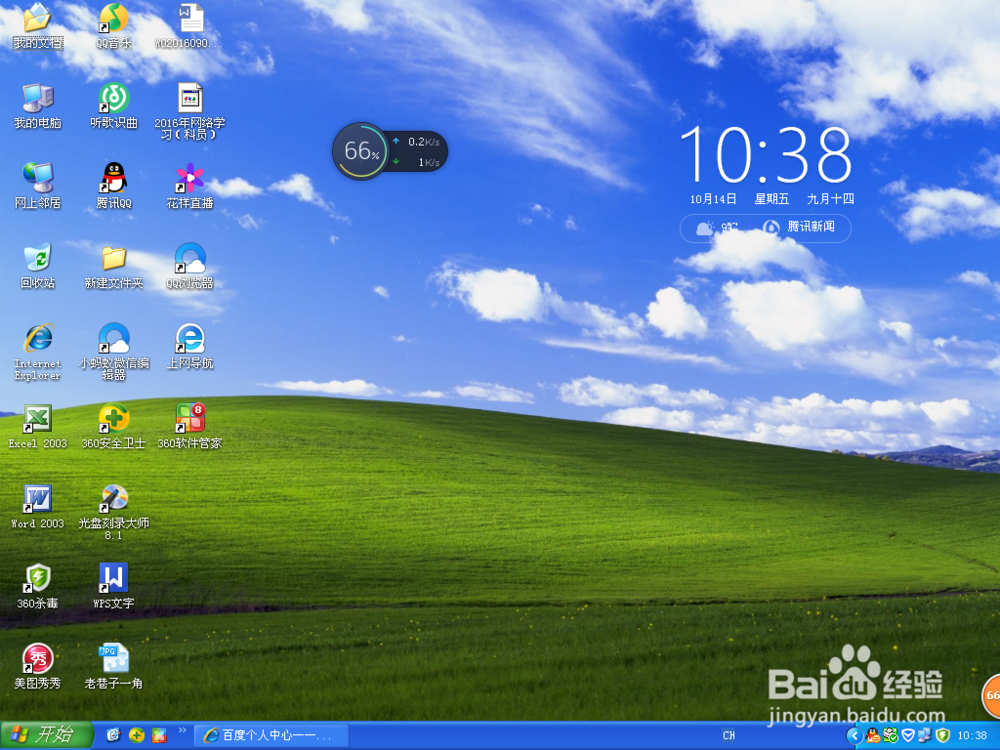Launch the Excel 2003 shortcut

38,427
